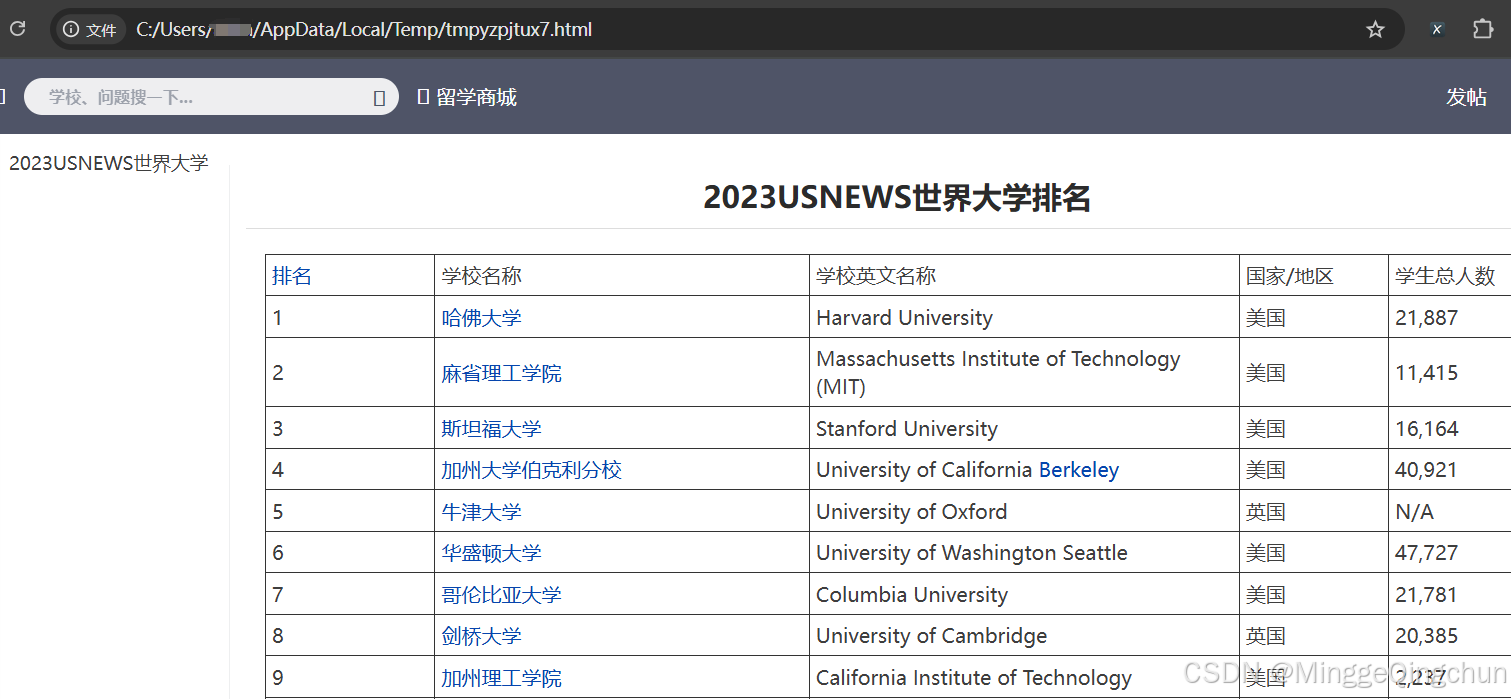Follow the Berkeley hyperlink

[x=1079, y=470]
